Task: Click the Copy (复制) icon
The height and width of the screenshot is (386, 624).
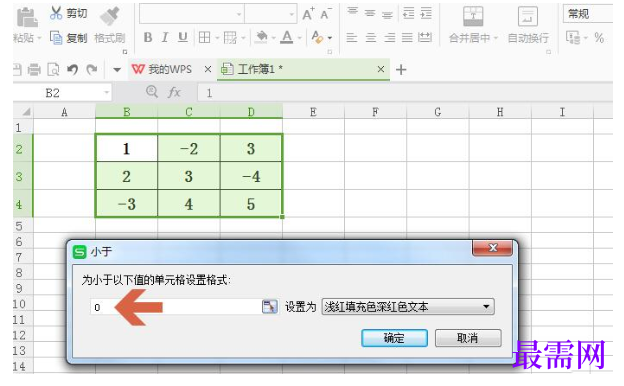Action: tap(56, 38)
